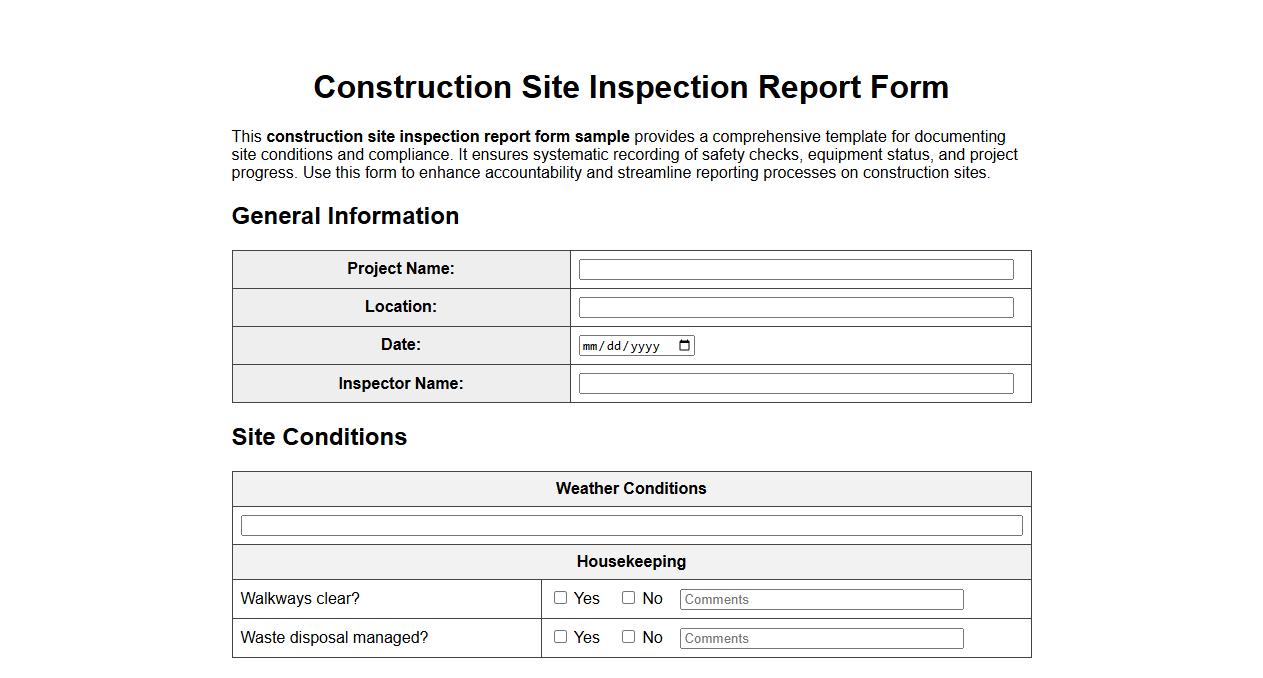Select the day segment in the Date field
This screenshot has height=678, width=1263.
pyautogui.click(x=615, y=344)
